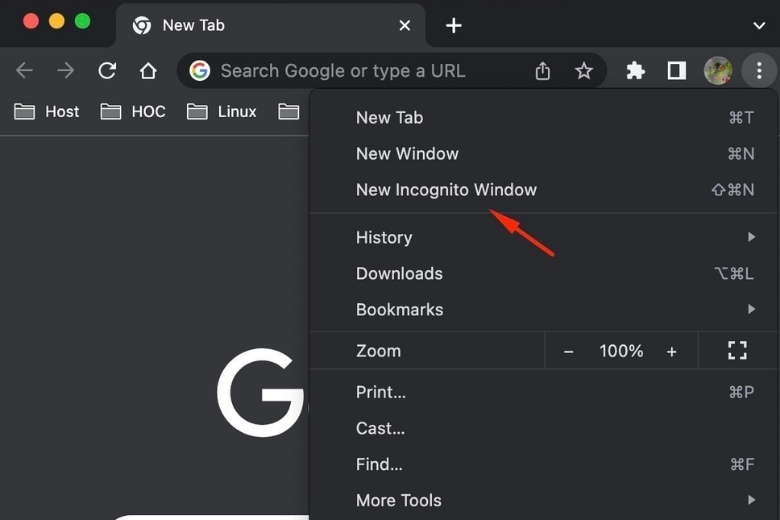Viewport: 780px width, 520px height.
Task: Enter full screen mode icon
Action: pos(737,350)
